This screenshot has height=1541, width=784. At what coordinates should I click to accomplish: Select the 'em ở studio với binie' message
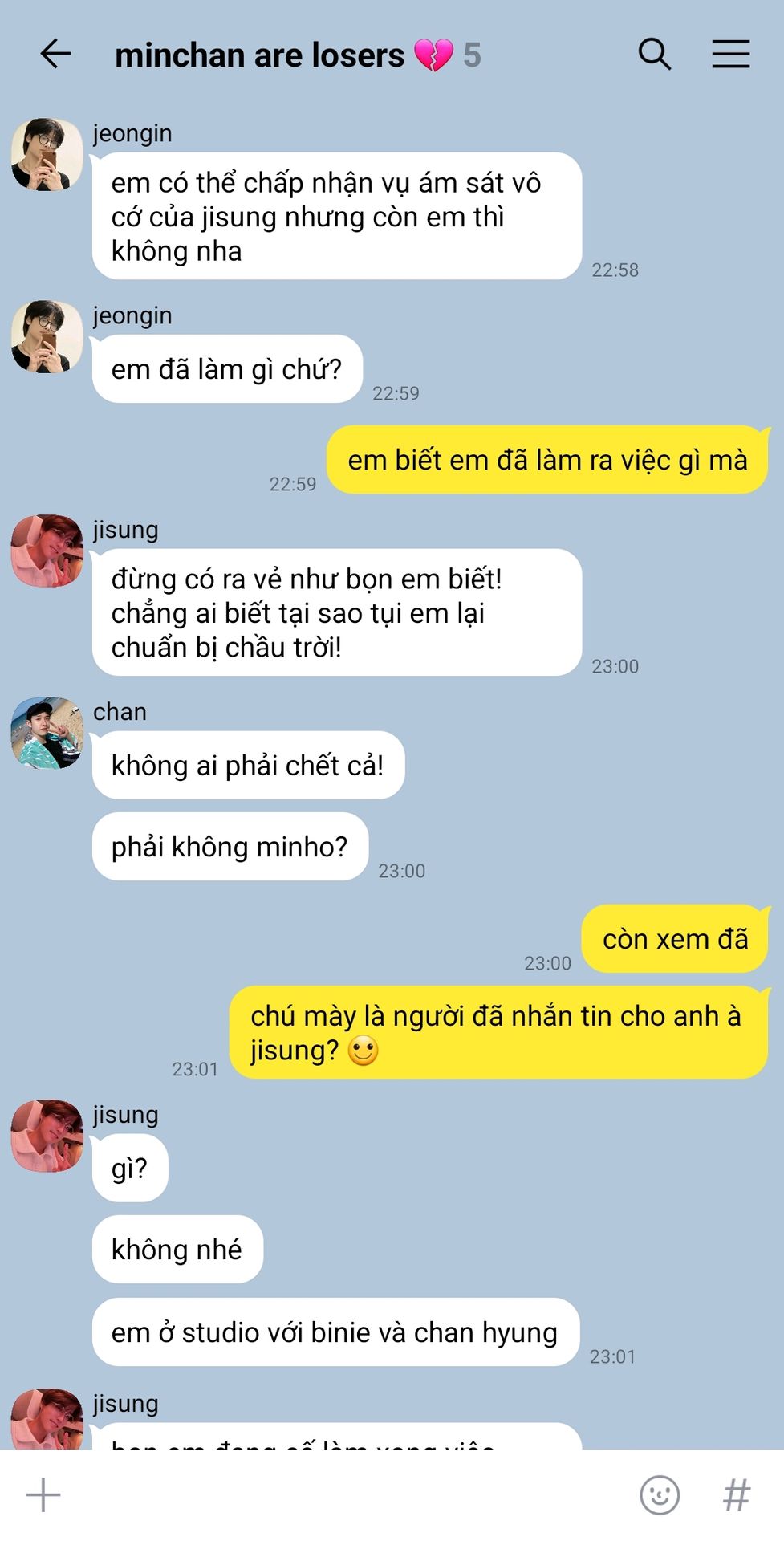click(x=335, y=1332)
